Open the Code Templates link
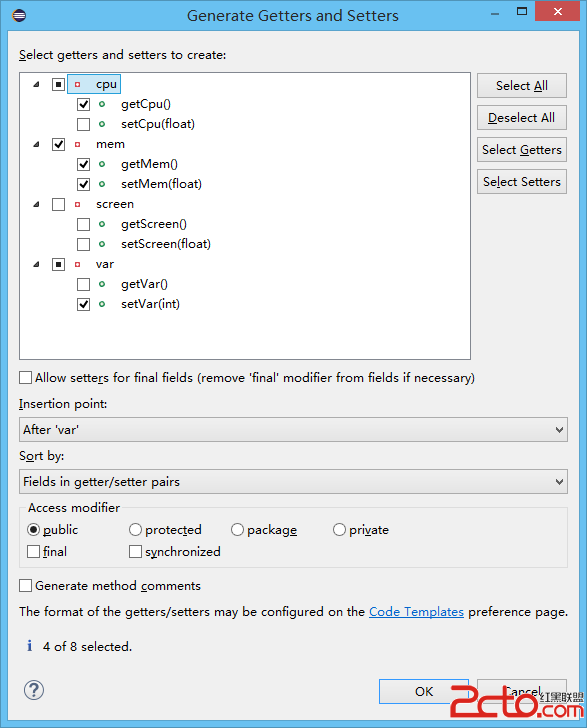This screenshot has width=587, height=728. tap(416, 612)
